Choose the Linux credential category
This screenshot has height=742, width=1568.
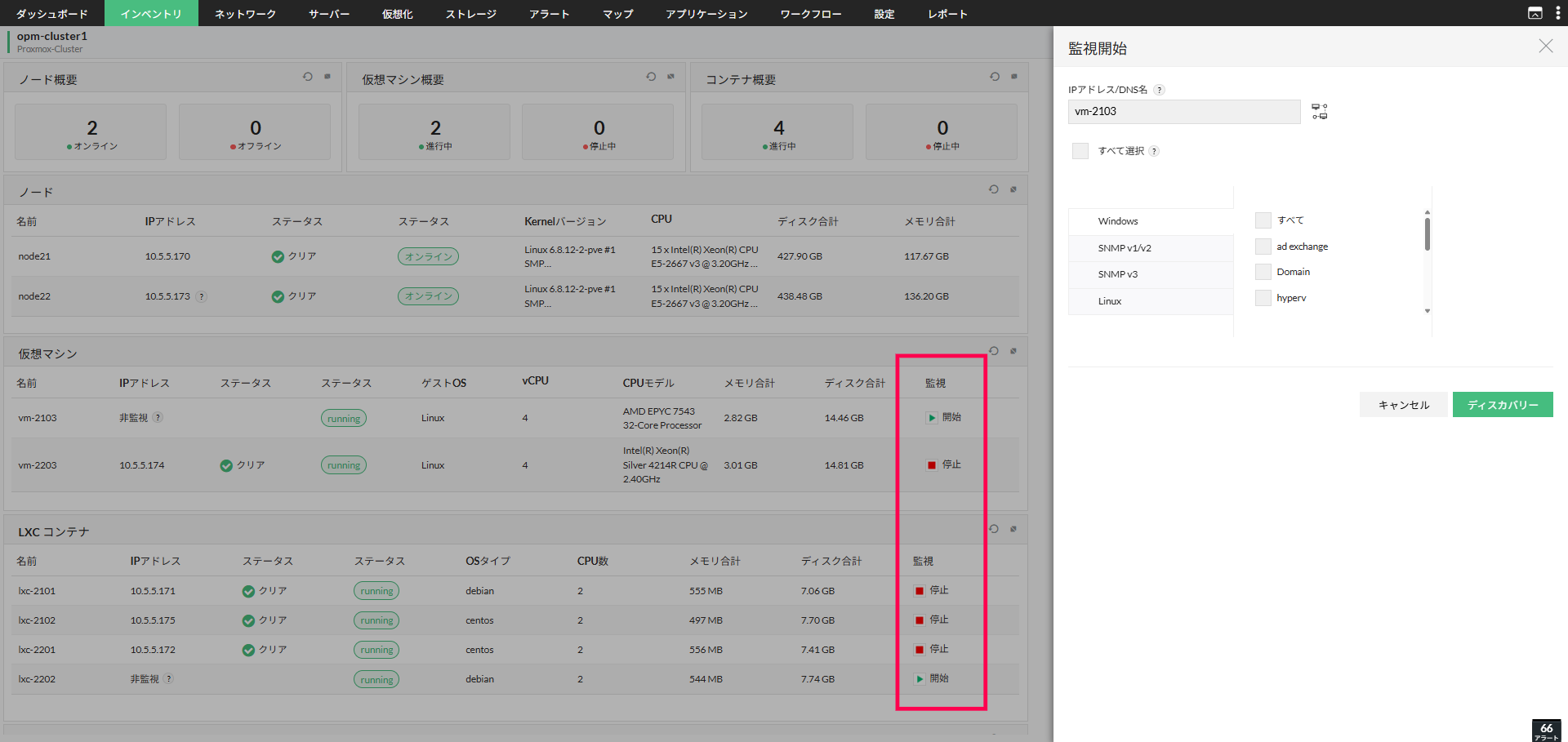[1151, 301]
